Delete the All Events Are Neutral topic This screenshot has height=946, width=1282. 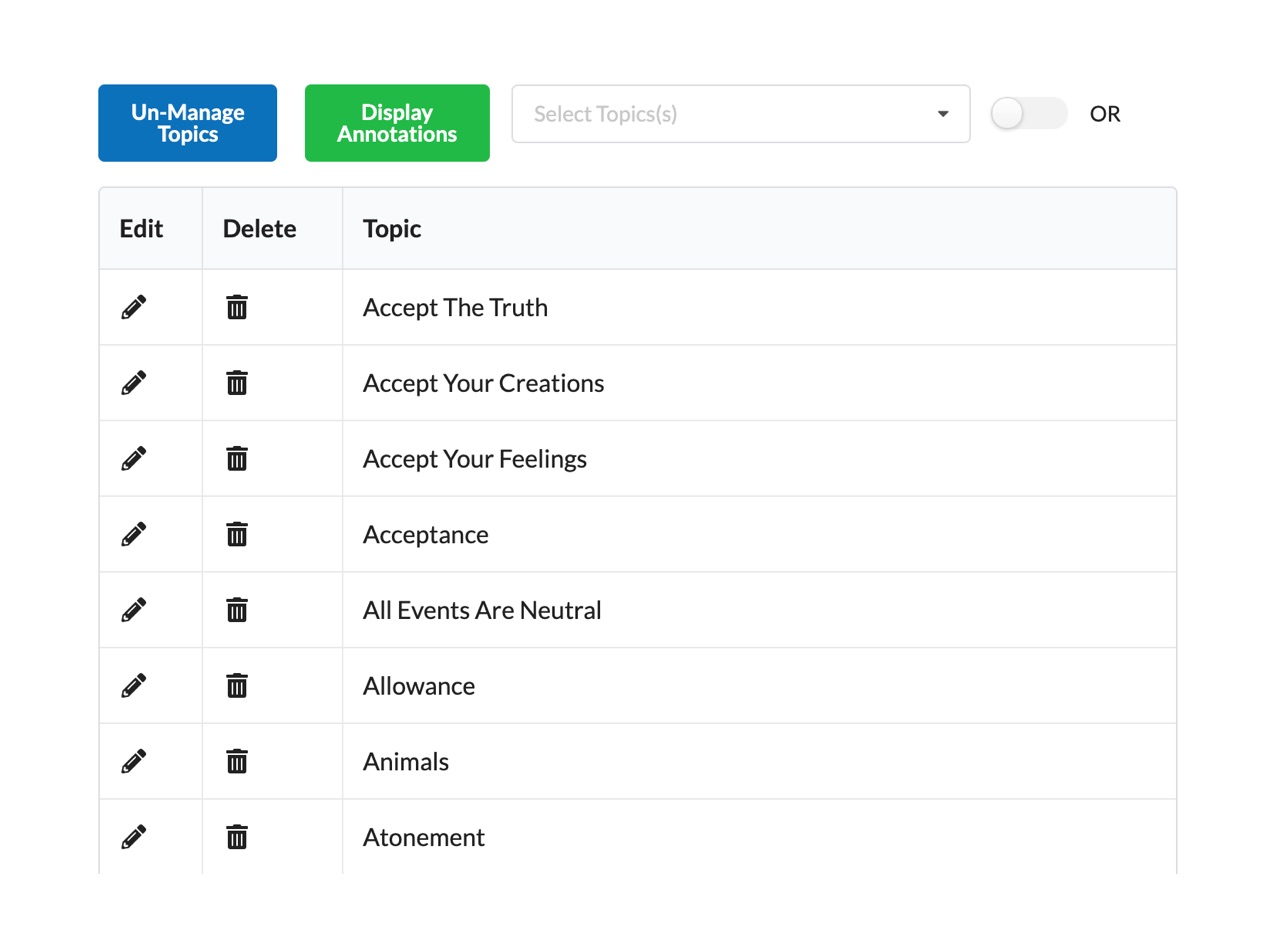(237, 610)
